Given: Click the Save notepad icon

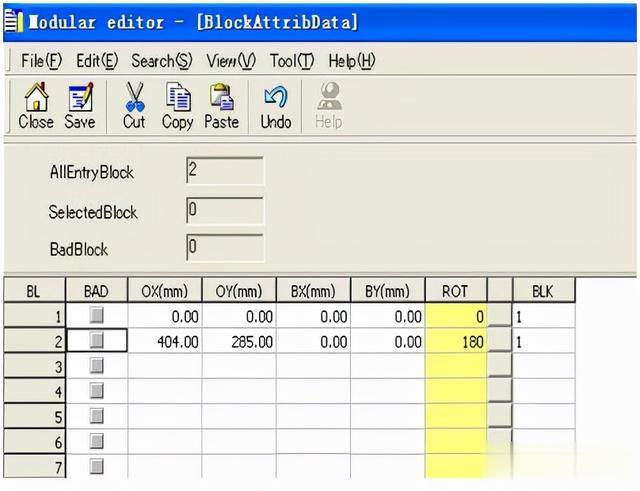Looking at the screenshot, I should point(80,97).
